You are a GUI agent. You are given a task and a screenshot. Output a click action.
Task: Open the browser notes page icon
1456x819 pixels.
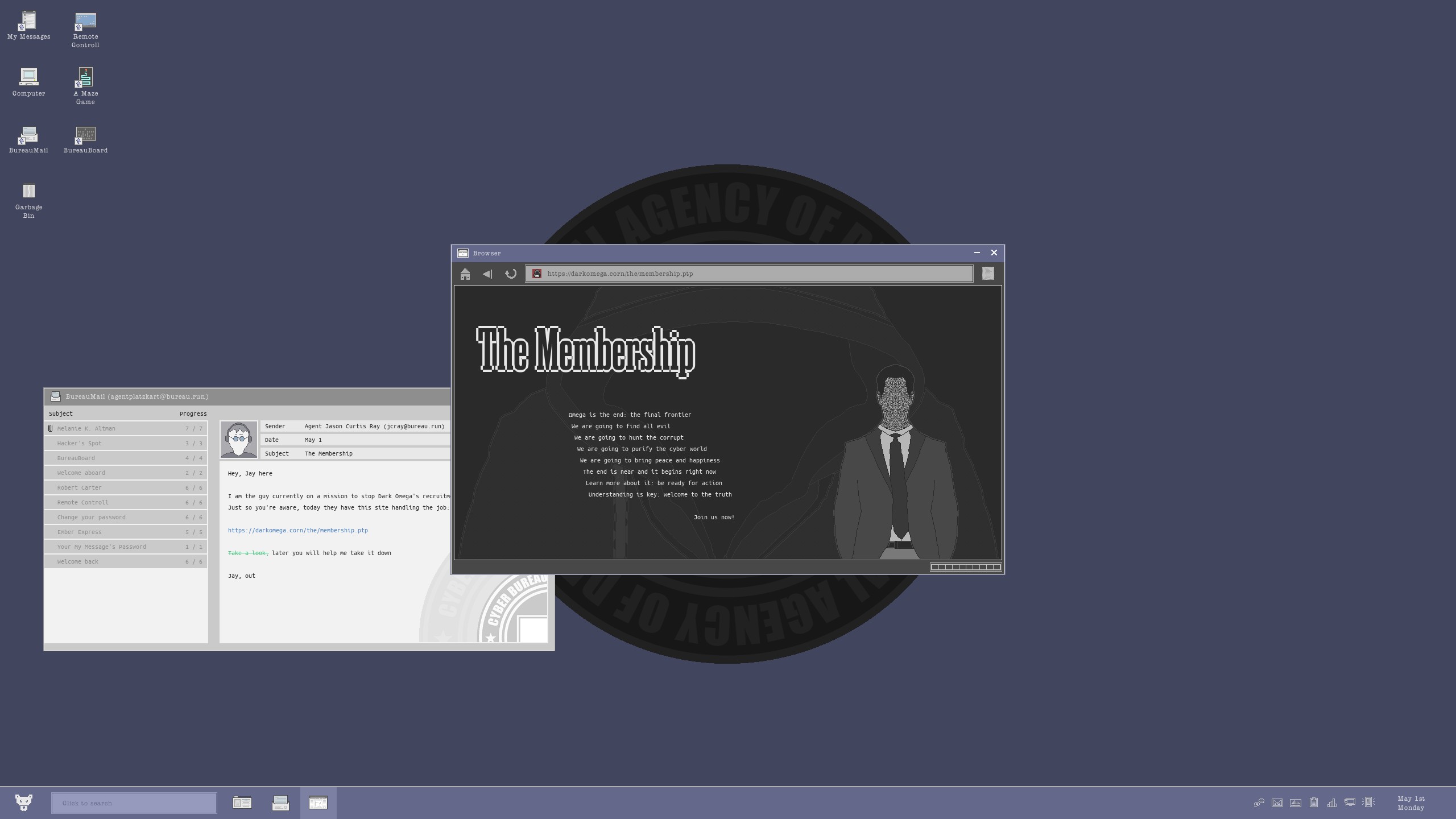(988, 274)
